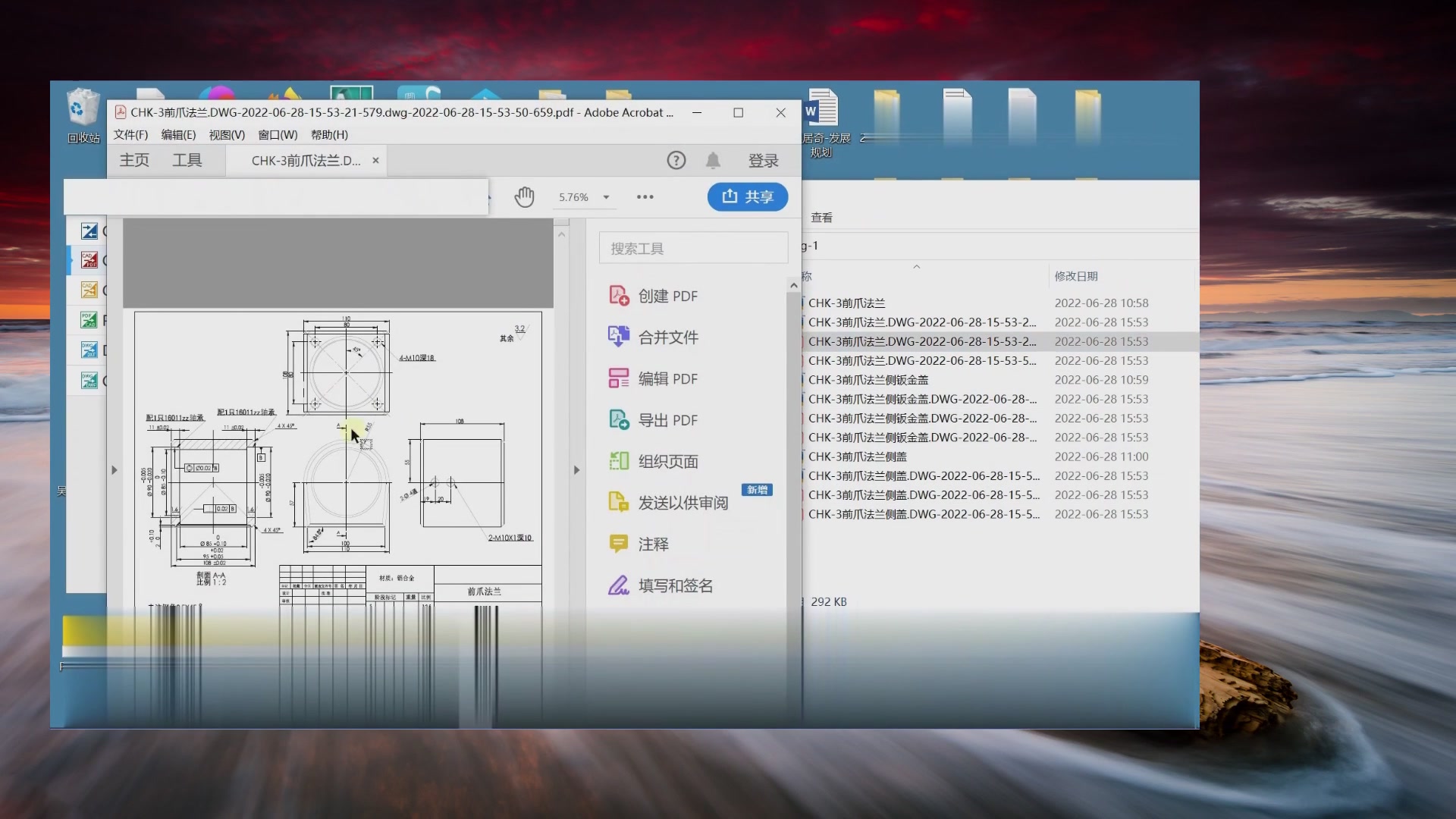1456x819 pixels.
Task: Click the blue 共享 share button
Action: click(x=747, y=197)
